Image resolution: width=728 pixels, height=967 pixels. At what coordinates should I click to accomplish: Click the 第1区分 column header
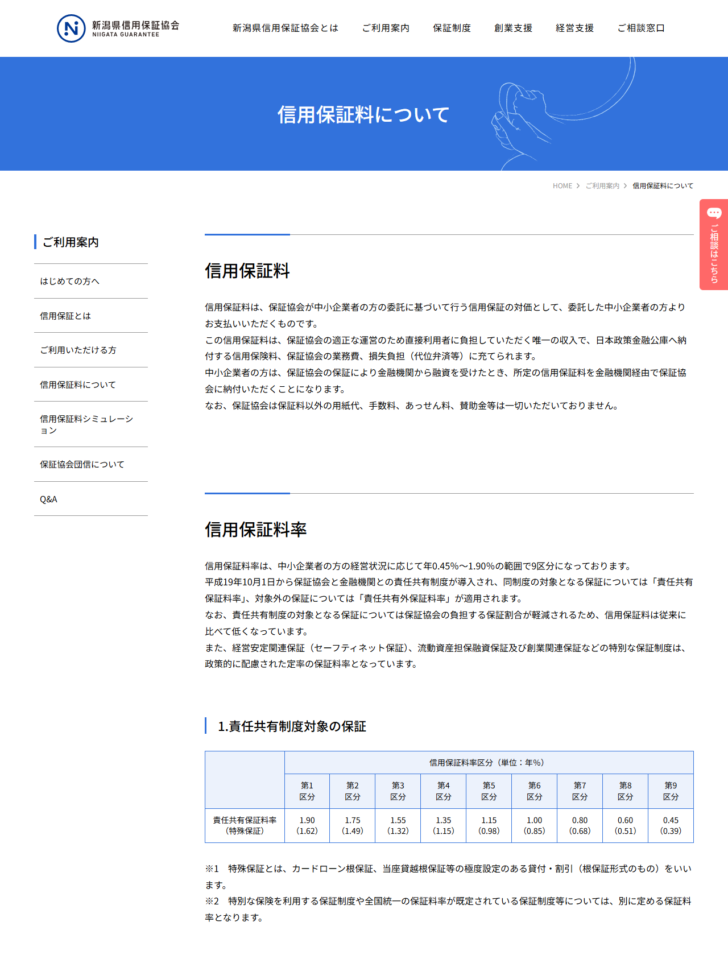point(307,791)
